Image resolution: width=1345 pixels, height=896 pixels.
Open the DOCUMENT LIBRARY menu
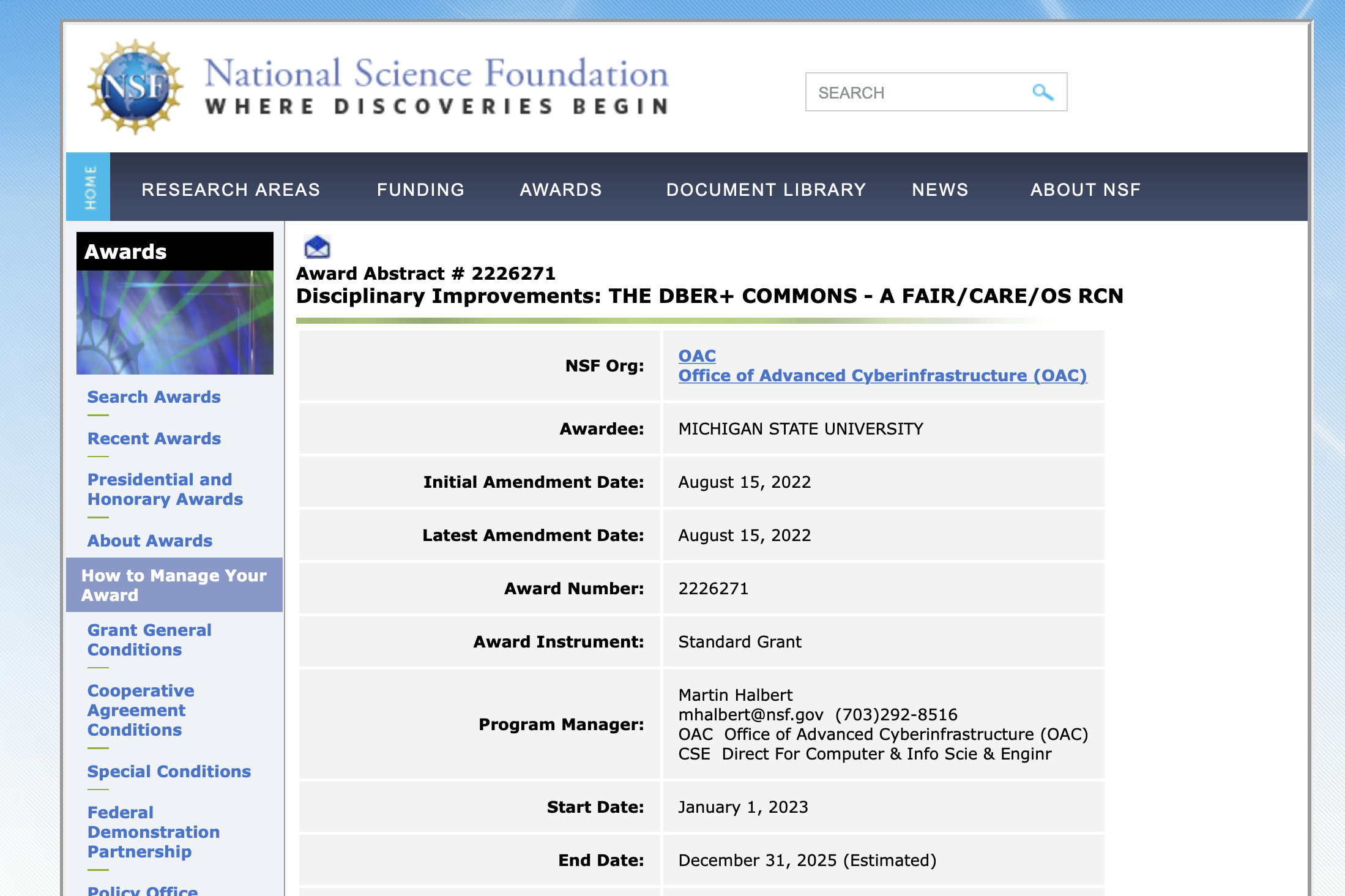[x=766, y=189]
